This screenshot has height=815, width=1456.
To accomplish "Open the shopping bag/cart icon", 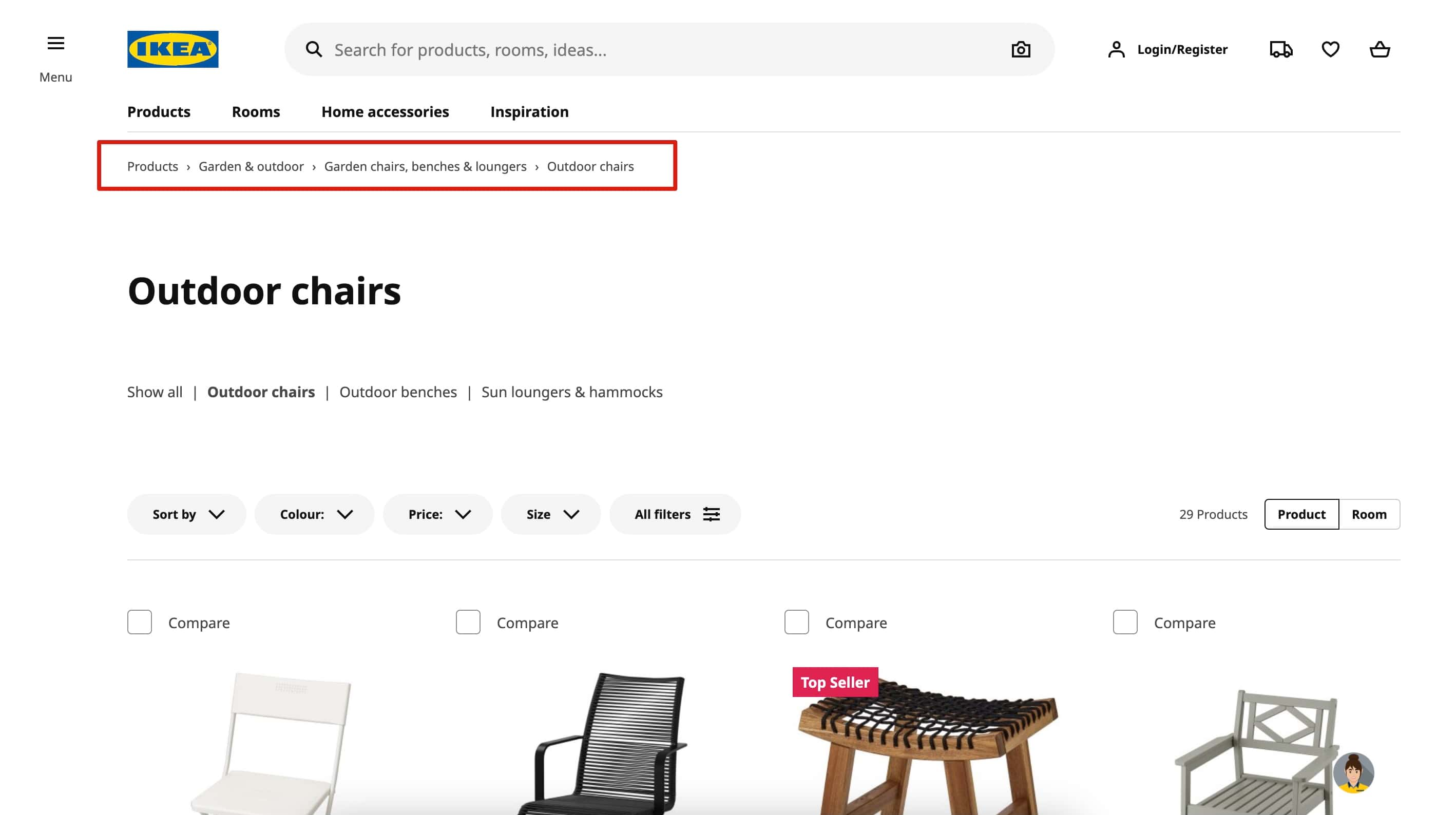I will click(1380, 49).
